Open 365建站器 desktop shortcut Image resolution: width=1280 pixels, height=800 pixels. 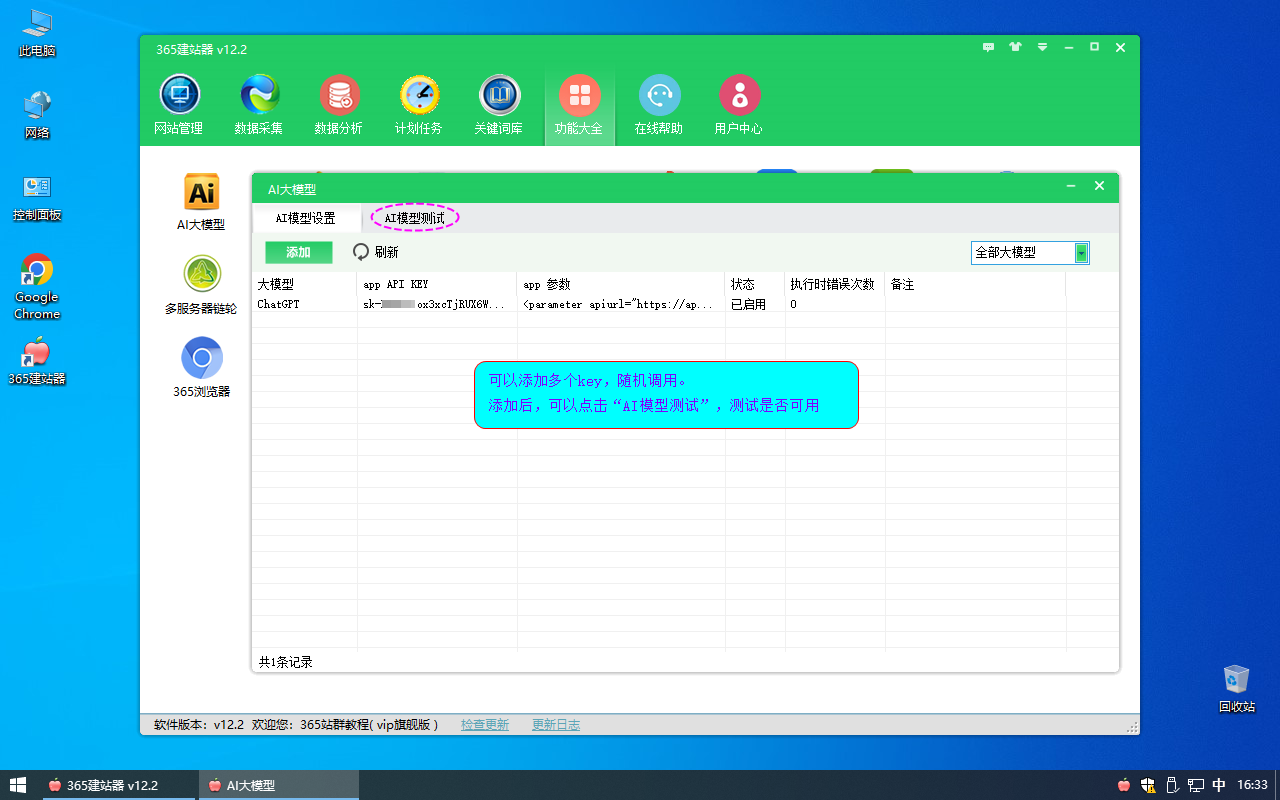(37, 362)
